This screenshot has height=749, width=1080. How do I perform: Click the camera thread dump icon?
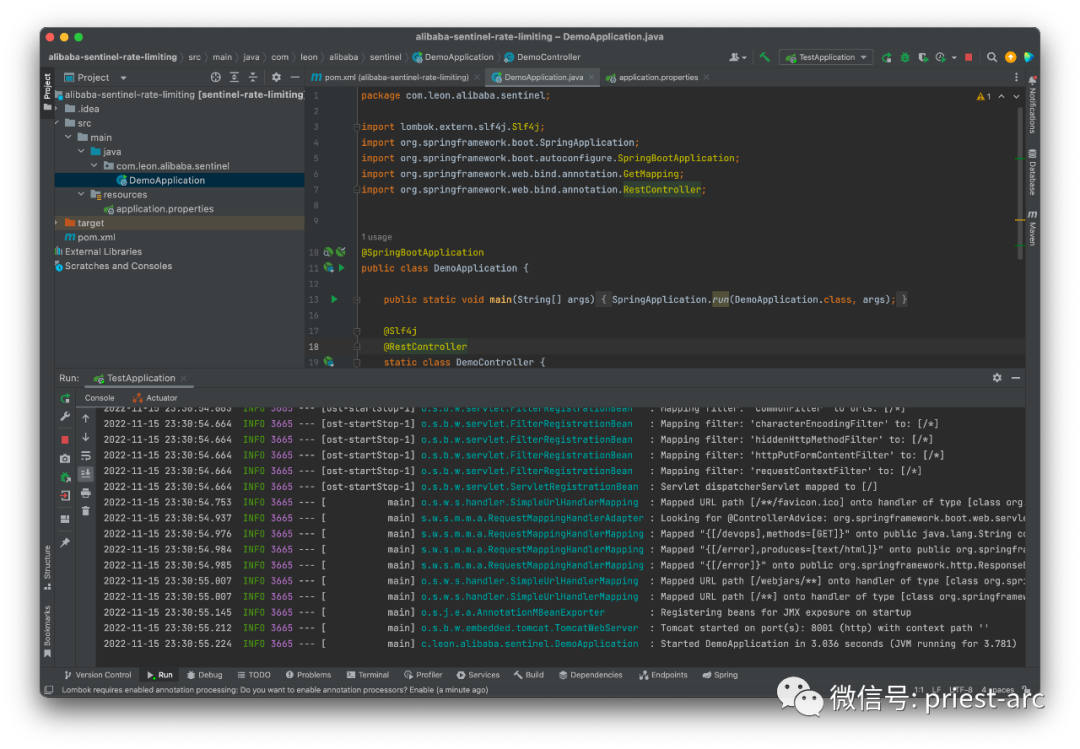pos(65,458)
